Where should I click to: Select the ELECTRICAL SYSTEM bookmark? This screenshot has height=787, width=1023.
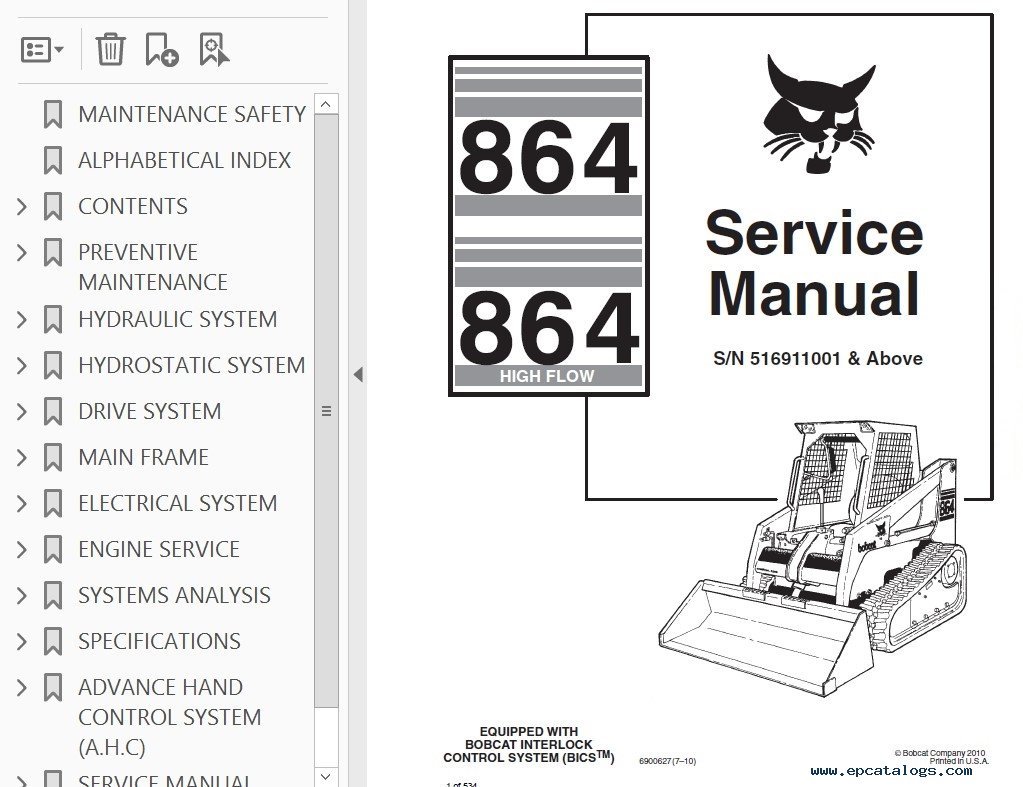point(177,504)
